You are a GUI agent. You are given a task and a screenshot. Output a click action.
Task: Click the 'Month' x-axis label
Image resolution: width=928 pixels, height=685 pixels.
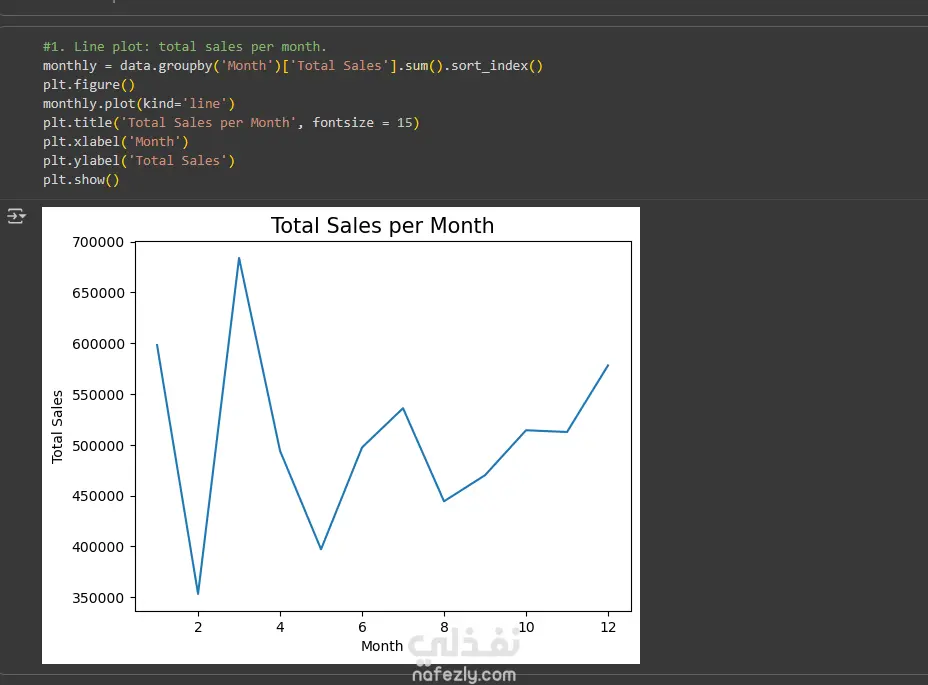pyautogui.click(x=382, y=646)
